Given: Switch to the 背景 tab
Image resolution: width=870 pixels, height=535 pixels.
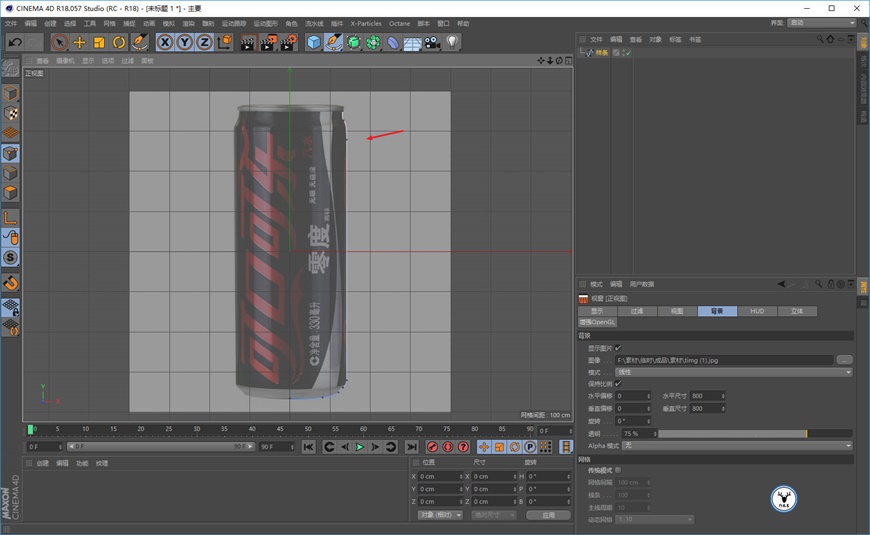Looking at the screenshot, I should [x=717, y=311].
